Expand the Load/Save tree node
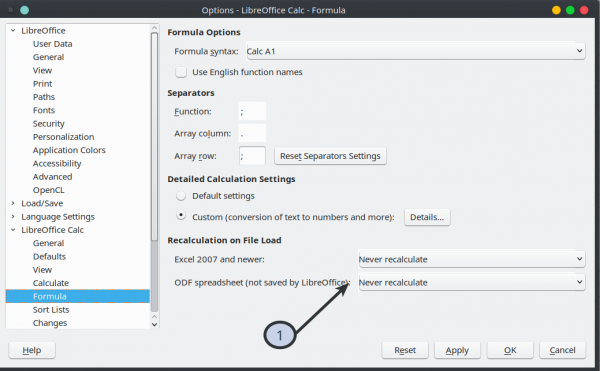600x371 pixels. pos(13,203)
